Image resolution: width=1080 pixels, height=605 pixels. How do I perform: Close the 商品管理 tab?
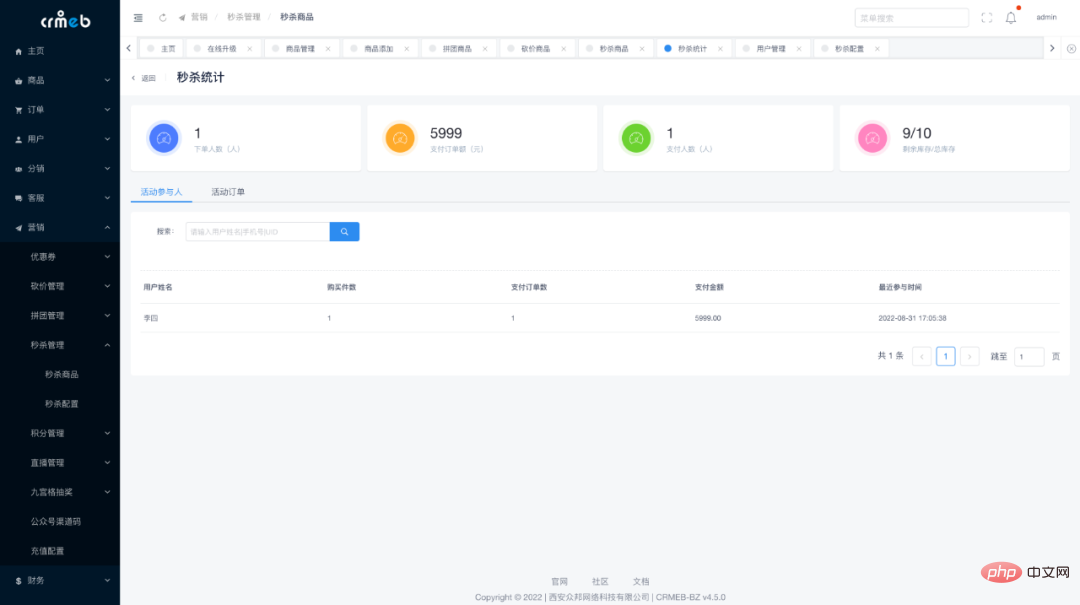tap(328, 49)
